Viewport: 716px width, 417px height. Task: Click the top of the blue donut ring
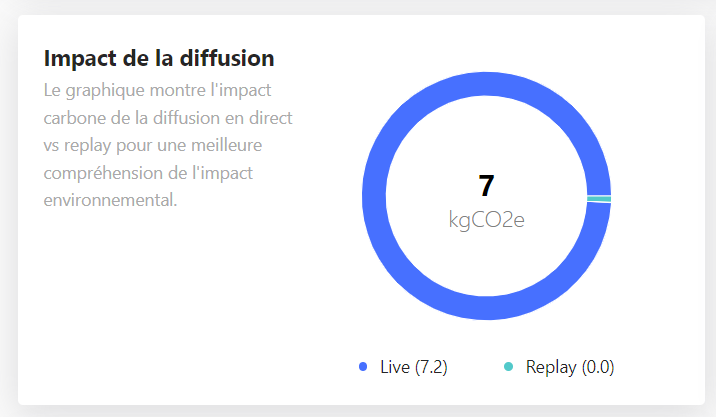(x=487, y=86)
